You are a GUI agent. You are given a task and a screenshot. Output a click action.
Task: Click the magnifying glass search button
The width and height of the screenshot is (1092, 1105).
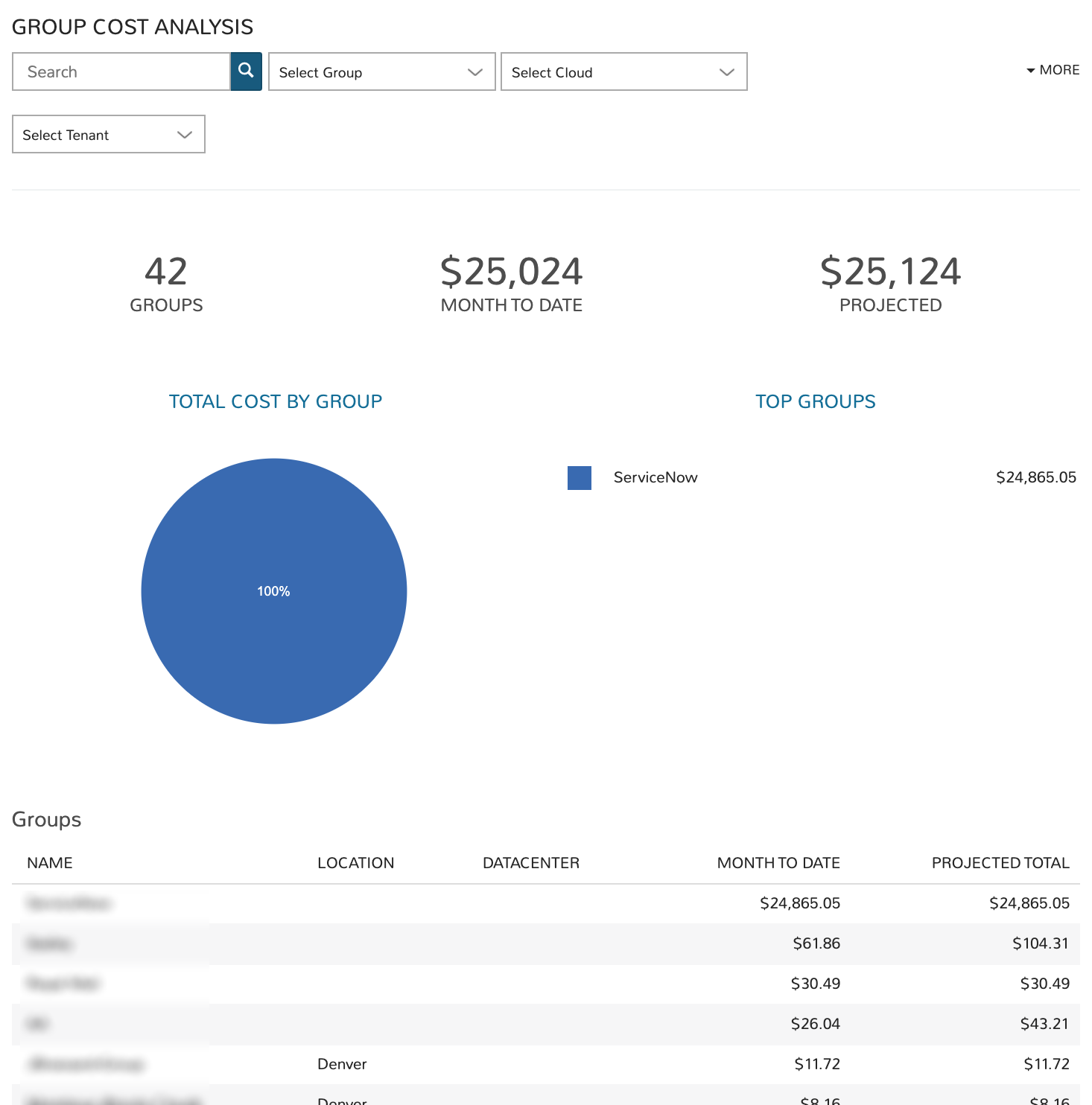pos(246,71)
